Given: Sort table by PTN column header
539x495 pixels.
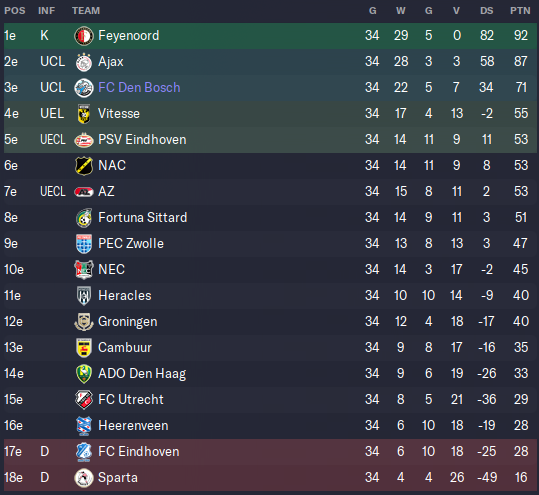Looking at the screenshot, I should click(x=520, y=11).
